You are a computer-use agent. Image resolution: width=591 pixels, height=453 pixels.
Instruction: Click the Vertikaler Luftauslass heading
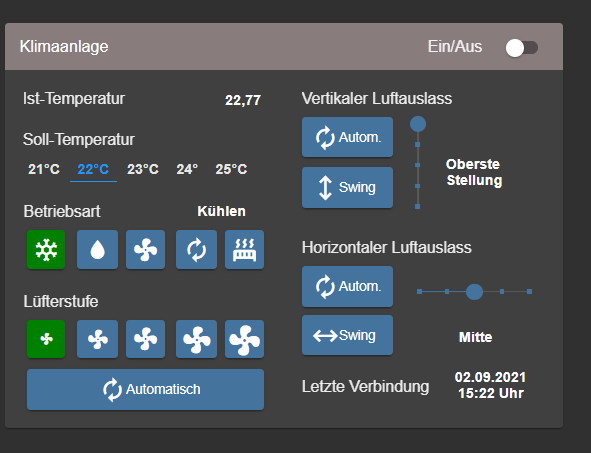[377, 99]
